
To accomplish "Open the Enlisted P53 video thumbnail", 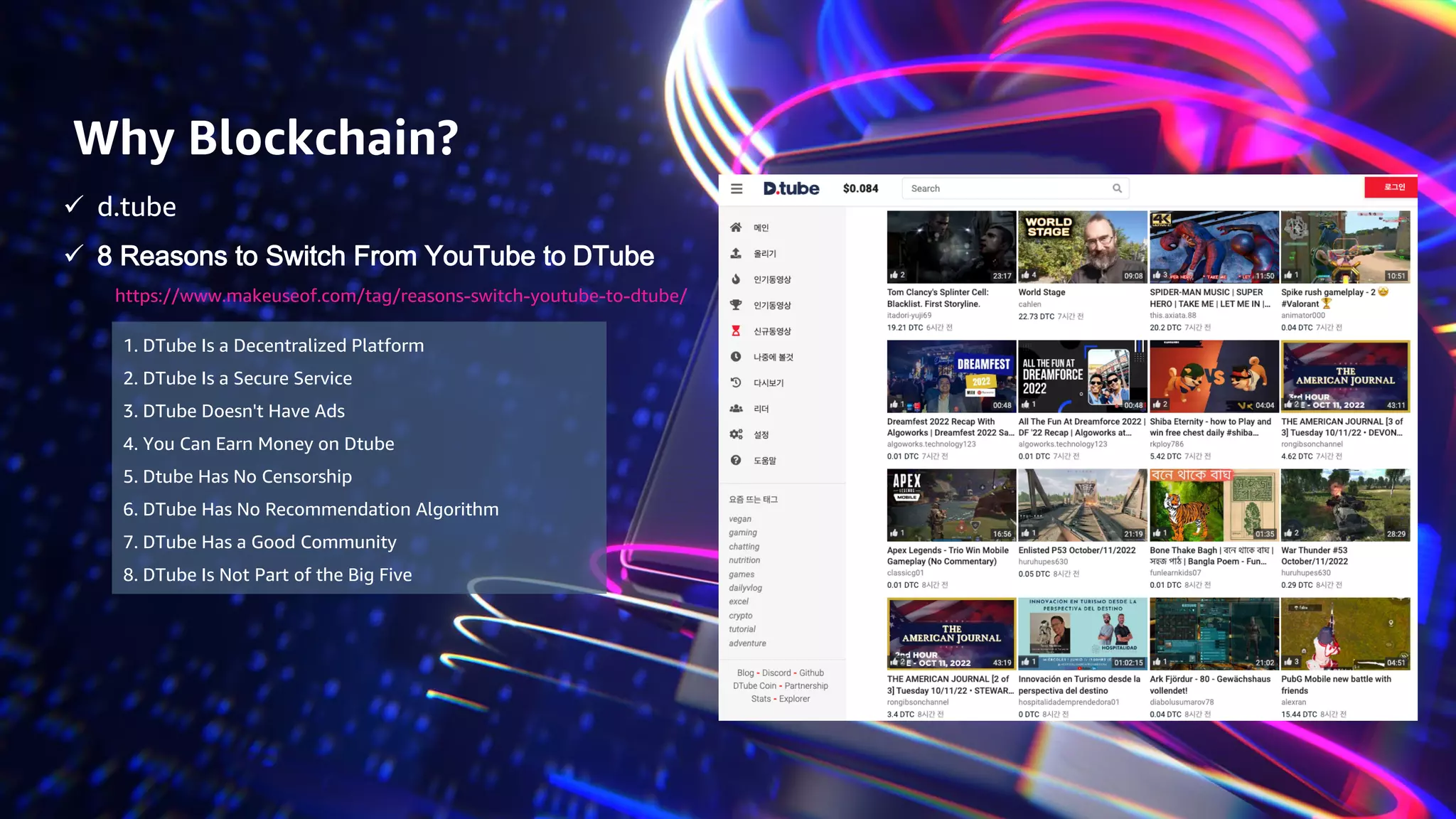I will [x=1082, y=505].
